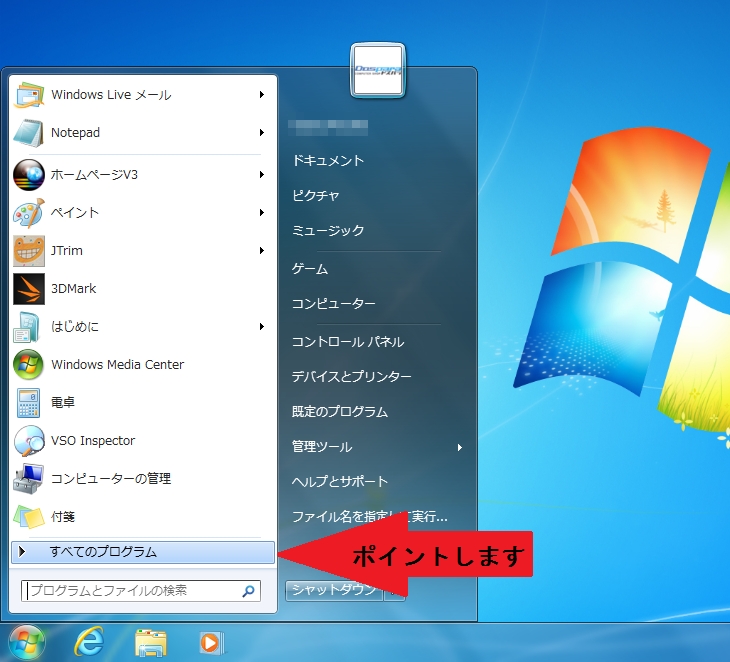This screenshot has width=730, height=662.
Task: Open the 3DMark icon
Action: click(29, 289)
